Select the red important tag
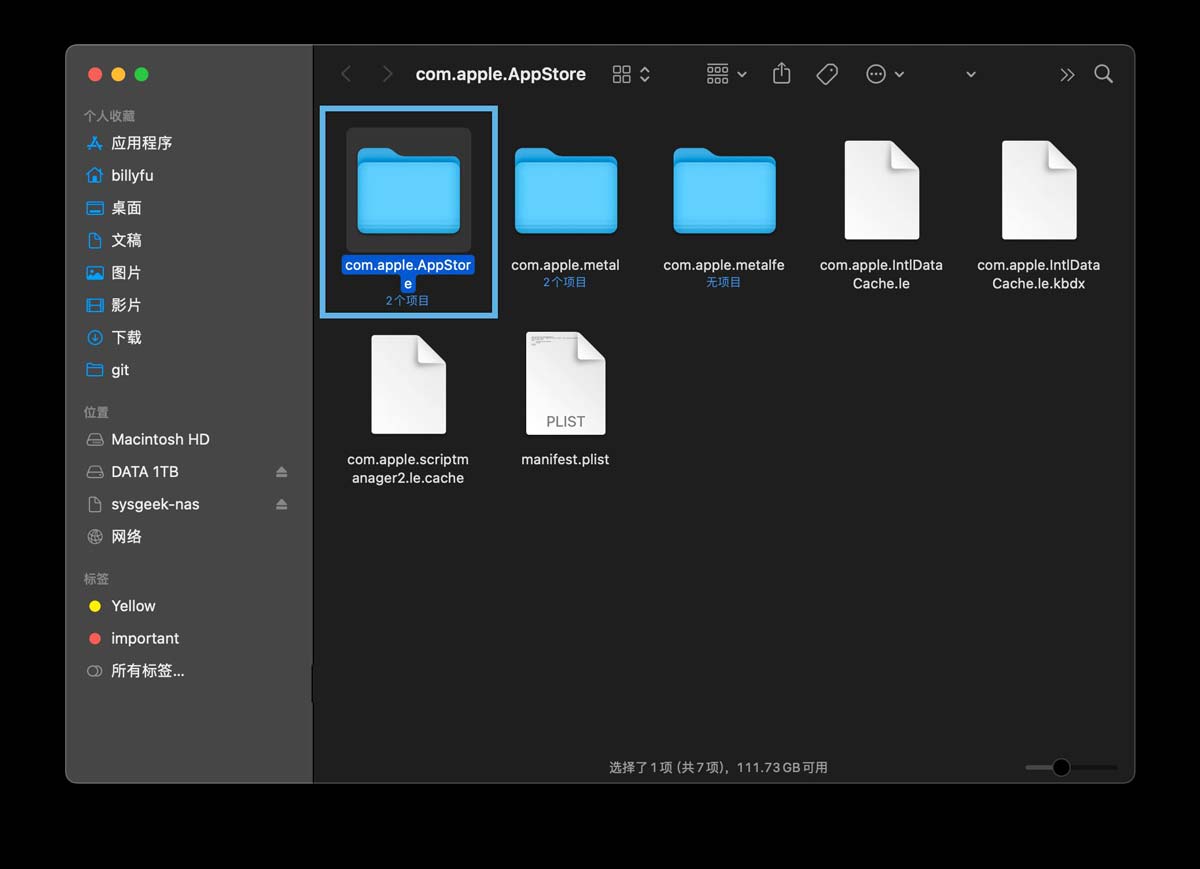Screen dimensions: 1200x869 click(x=144, y=638)
